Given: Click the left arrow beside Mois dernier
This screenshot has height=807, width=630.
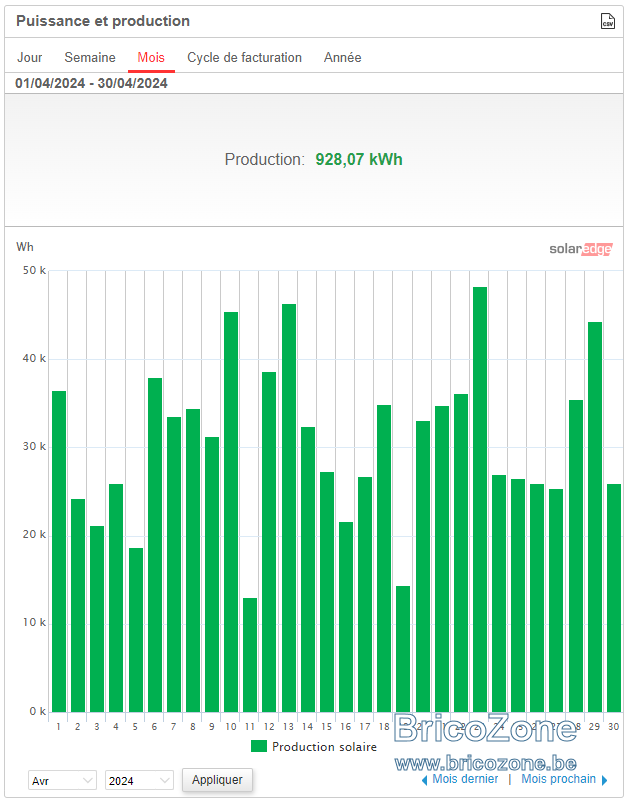Looking at the screenshot, I should pyautogui.click(x=425, y=780).
